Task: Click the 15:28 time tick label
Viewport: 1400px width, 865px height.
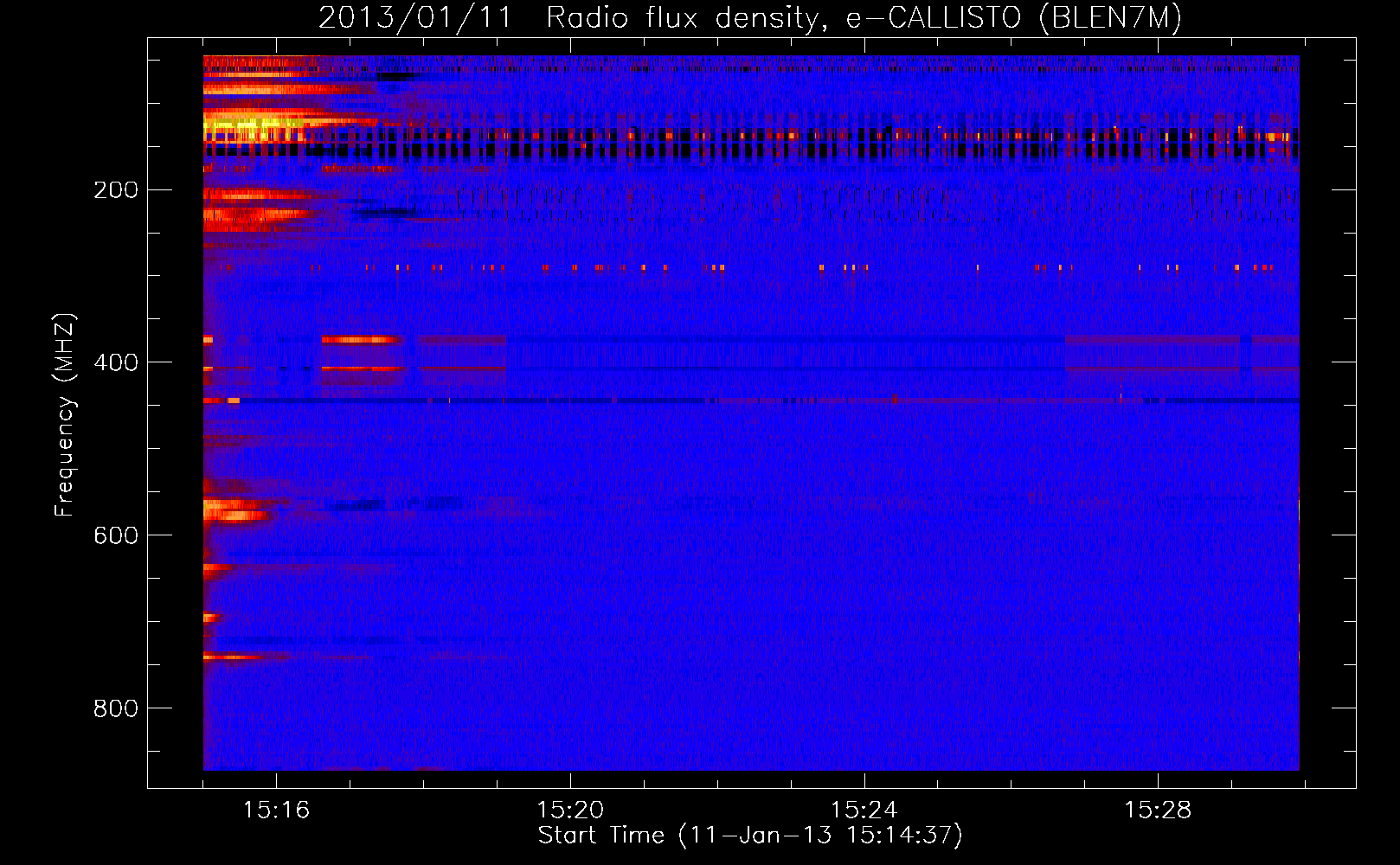Action: pyautogui.click(x=1158, y=811)
